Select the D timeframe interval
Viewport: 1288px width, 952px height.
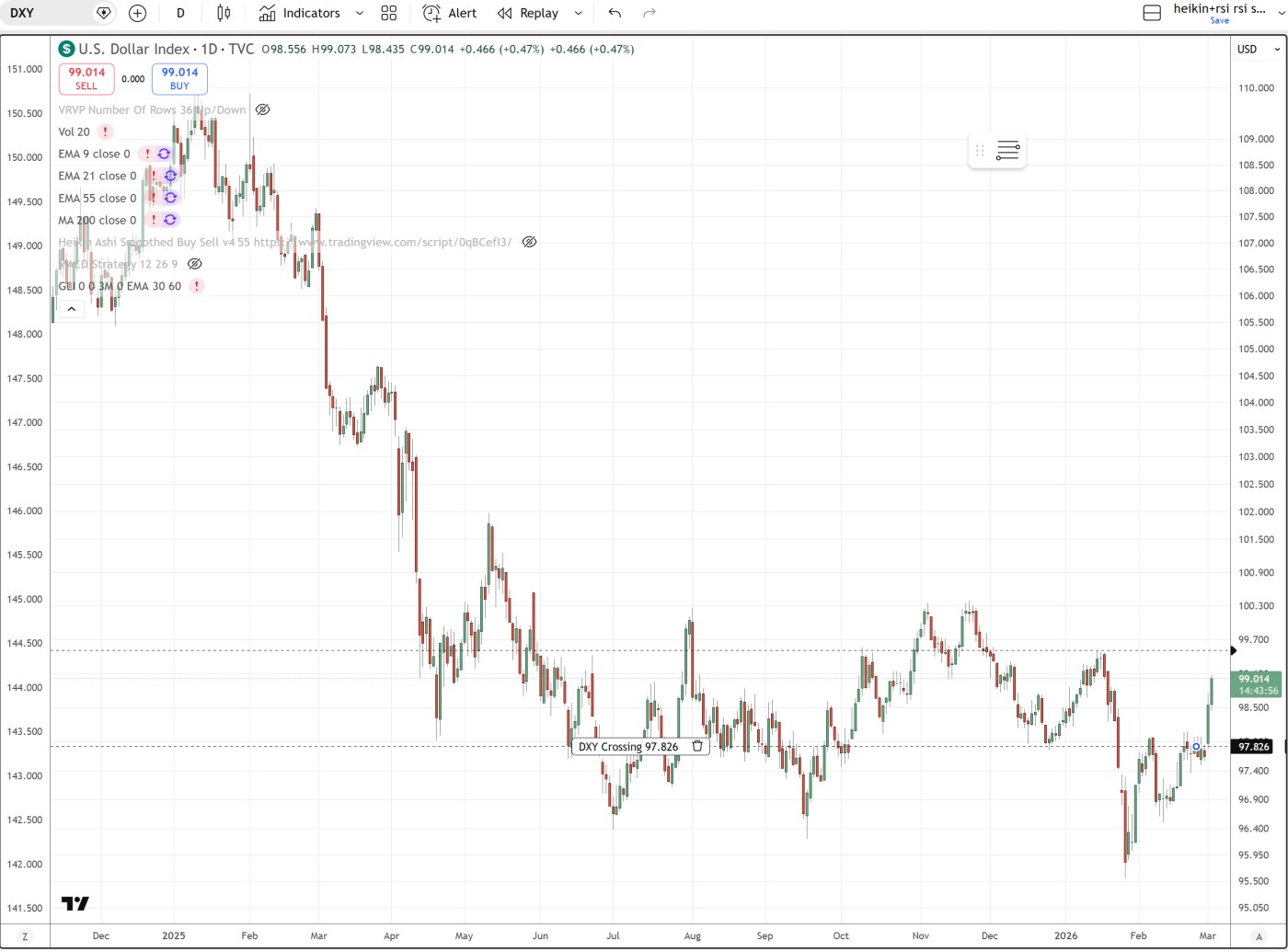point(180,13)
